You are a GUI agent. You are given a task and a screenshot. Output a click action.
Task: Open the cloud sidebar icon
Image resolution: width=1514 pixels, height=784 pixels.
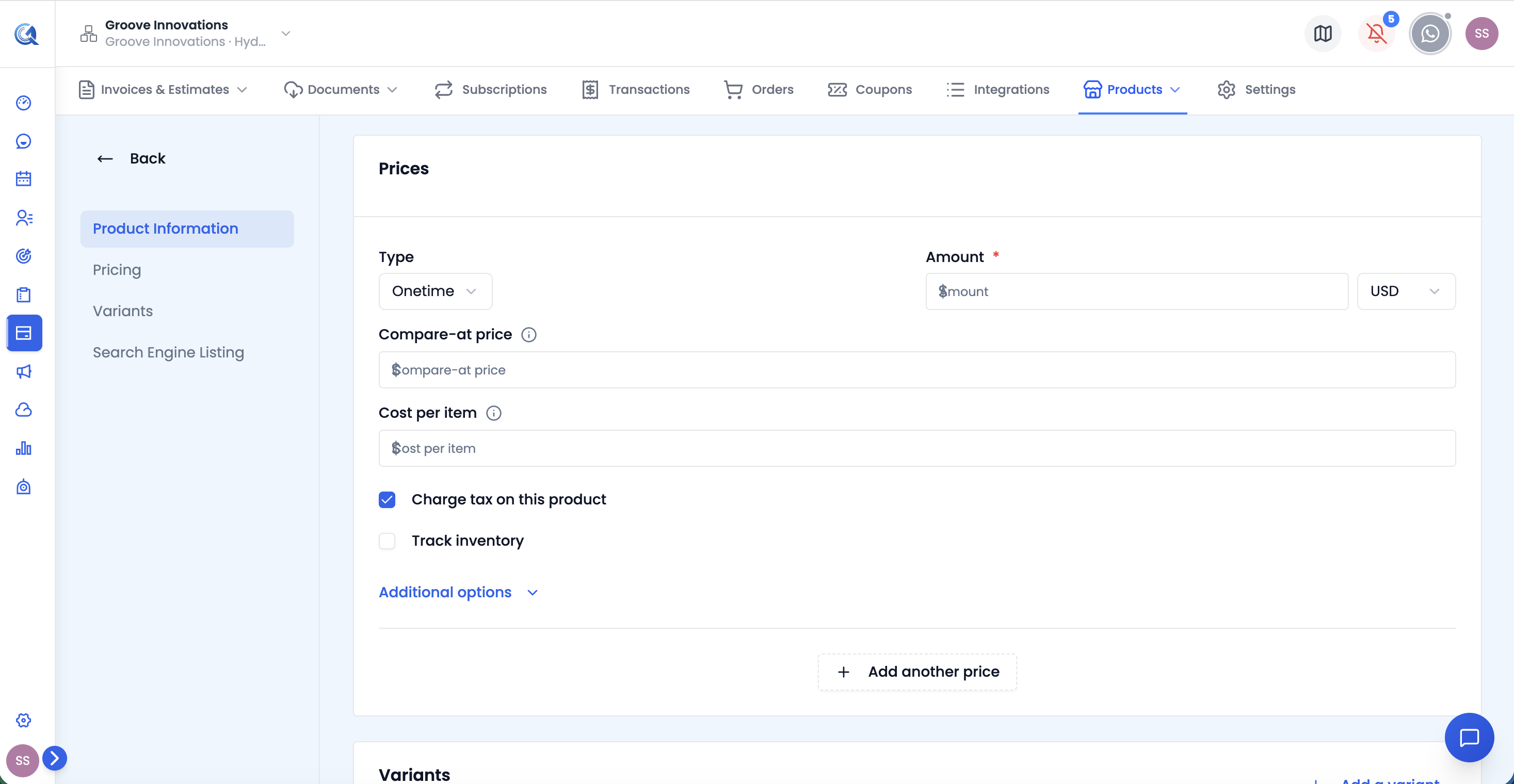24,410
